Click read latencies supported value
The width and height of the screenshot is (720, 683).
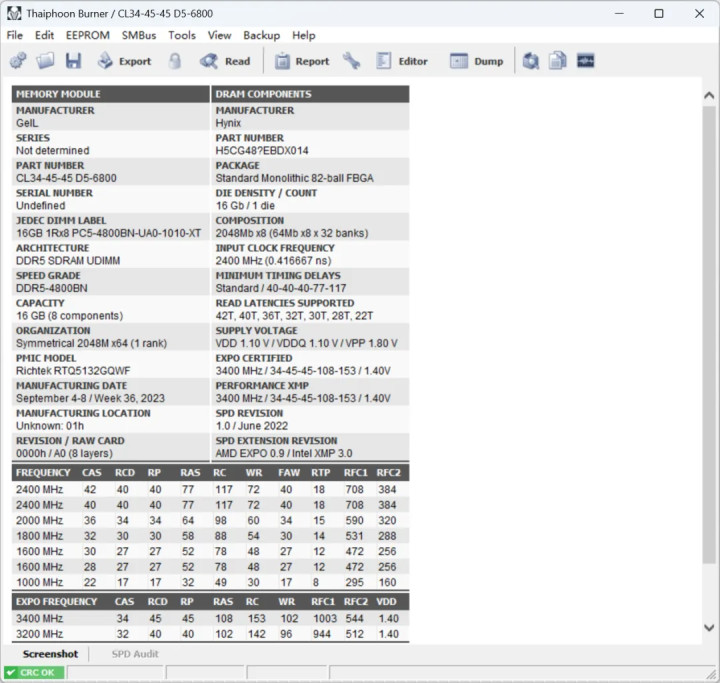pyautogui.click(x=294, y=316)
